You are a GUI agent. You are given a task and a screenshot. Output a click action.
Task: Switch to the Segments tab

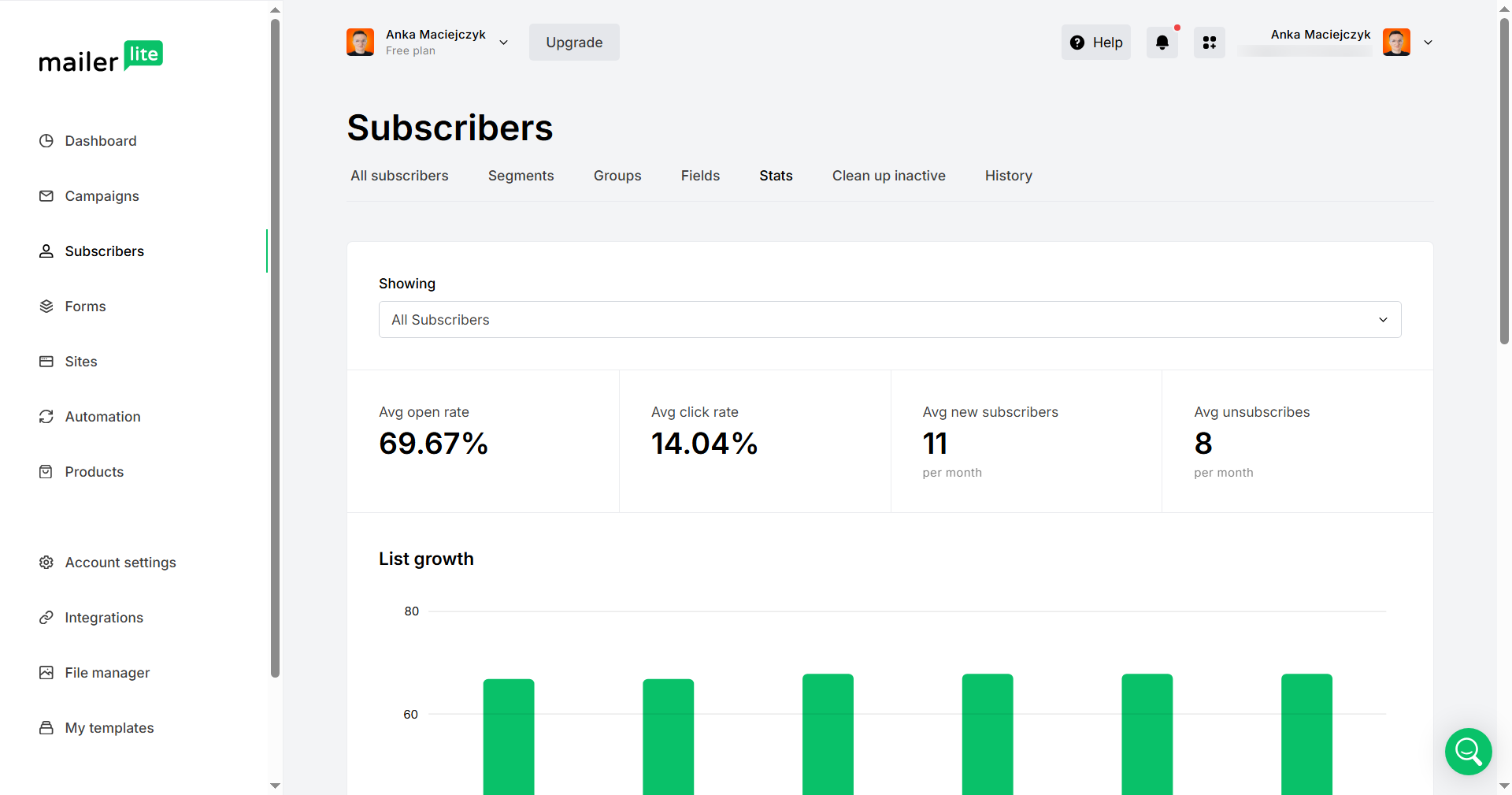521,176
